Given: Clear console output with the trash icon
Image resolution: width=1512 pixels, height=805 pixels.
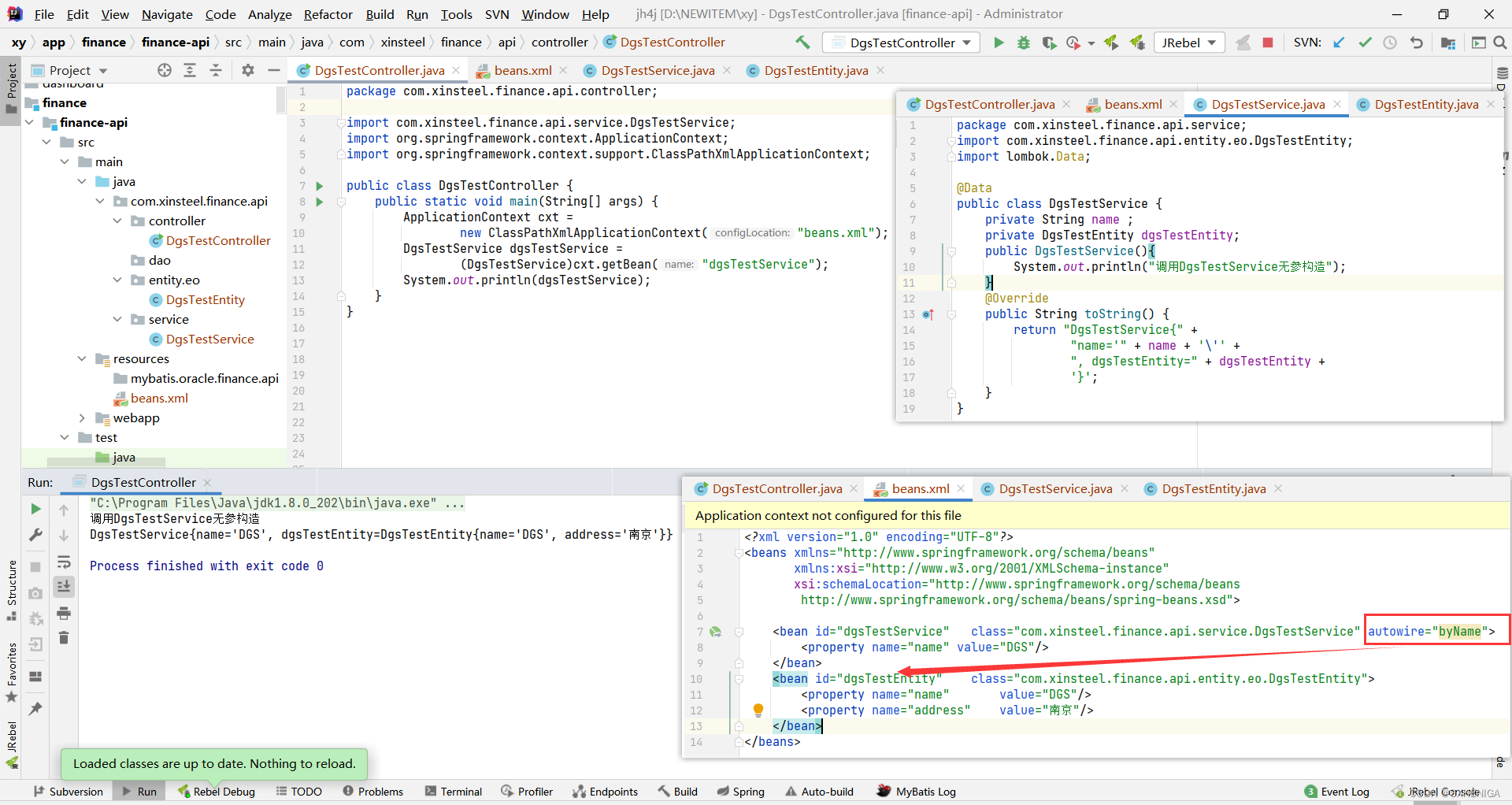Looking at the screenshot, I should (64, 638).
